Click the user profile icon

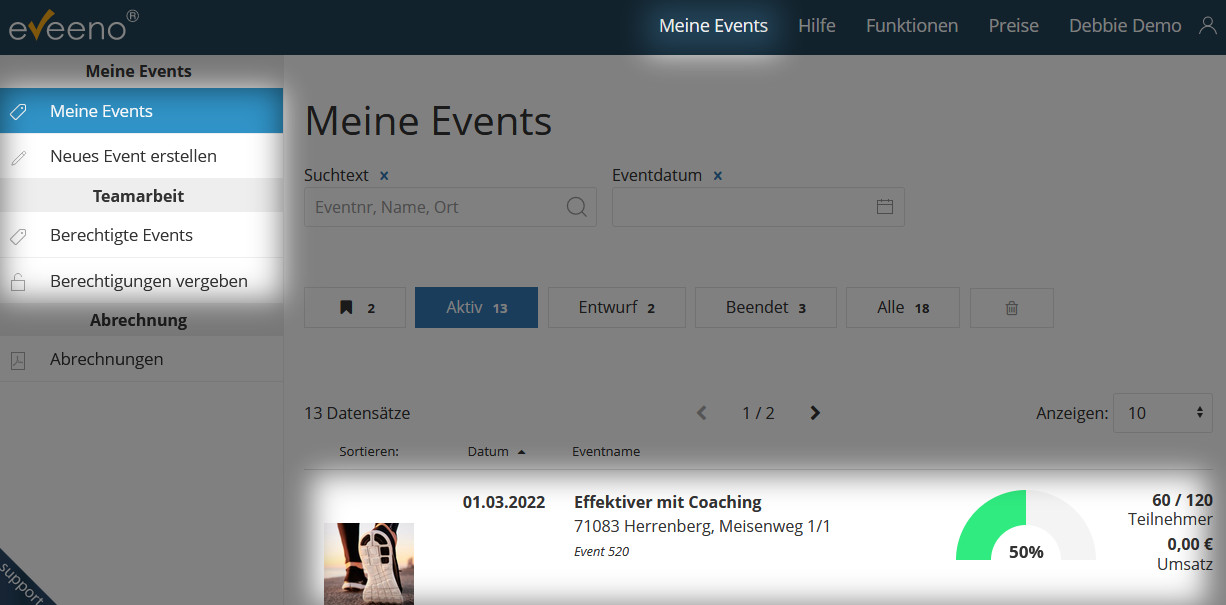(1207, 26)
